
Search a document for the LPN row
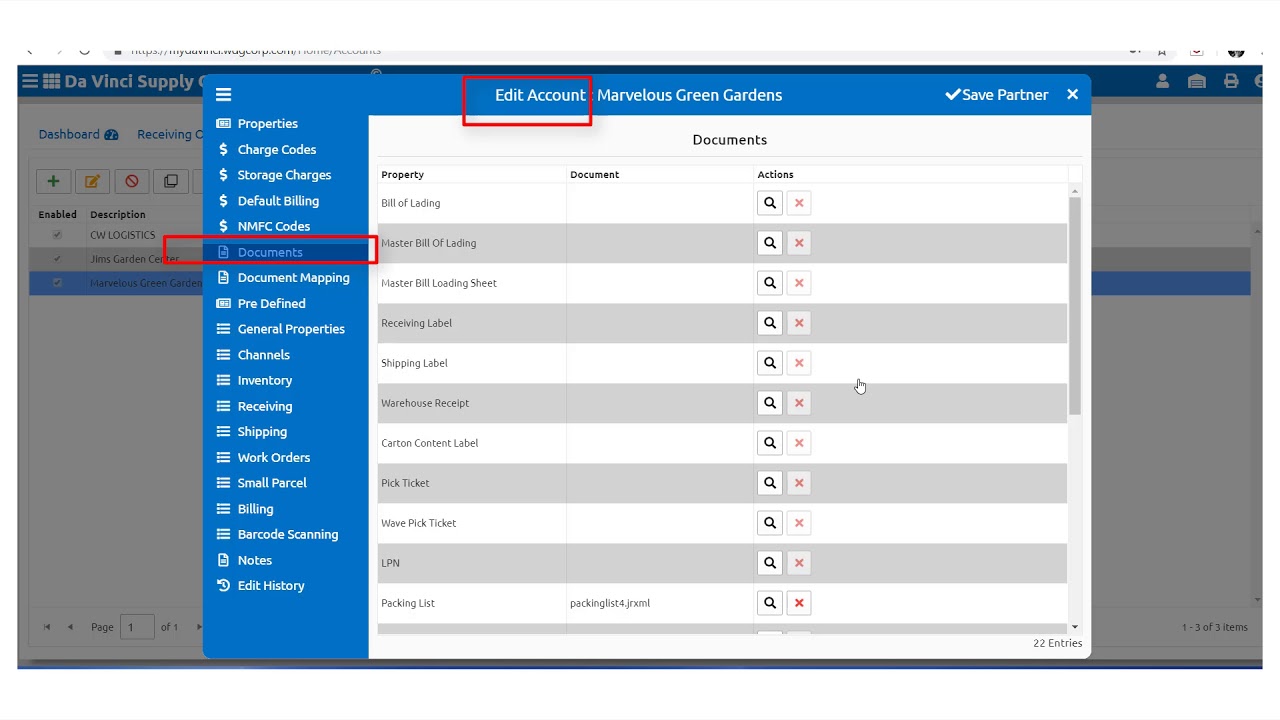pos(770,563)
